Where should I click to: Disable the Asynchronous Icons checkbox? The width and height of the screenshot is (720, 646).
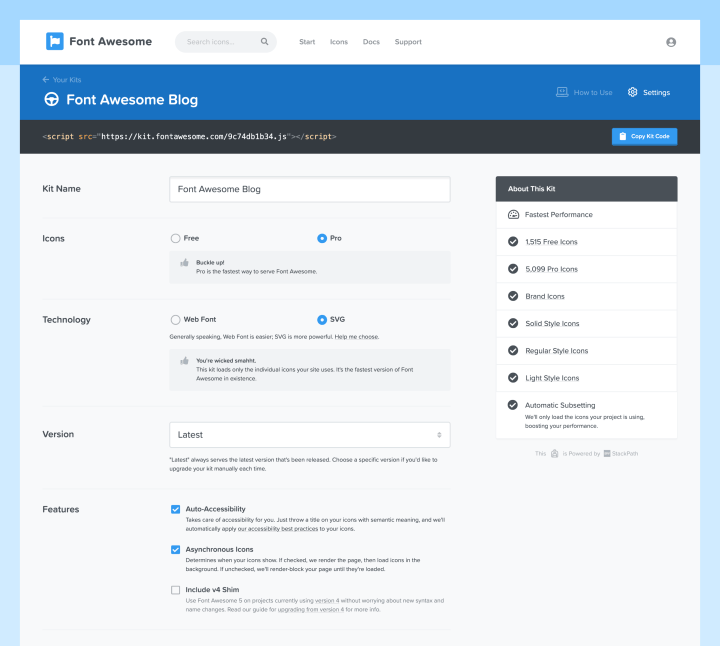(x=175, y=550)
